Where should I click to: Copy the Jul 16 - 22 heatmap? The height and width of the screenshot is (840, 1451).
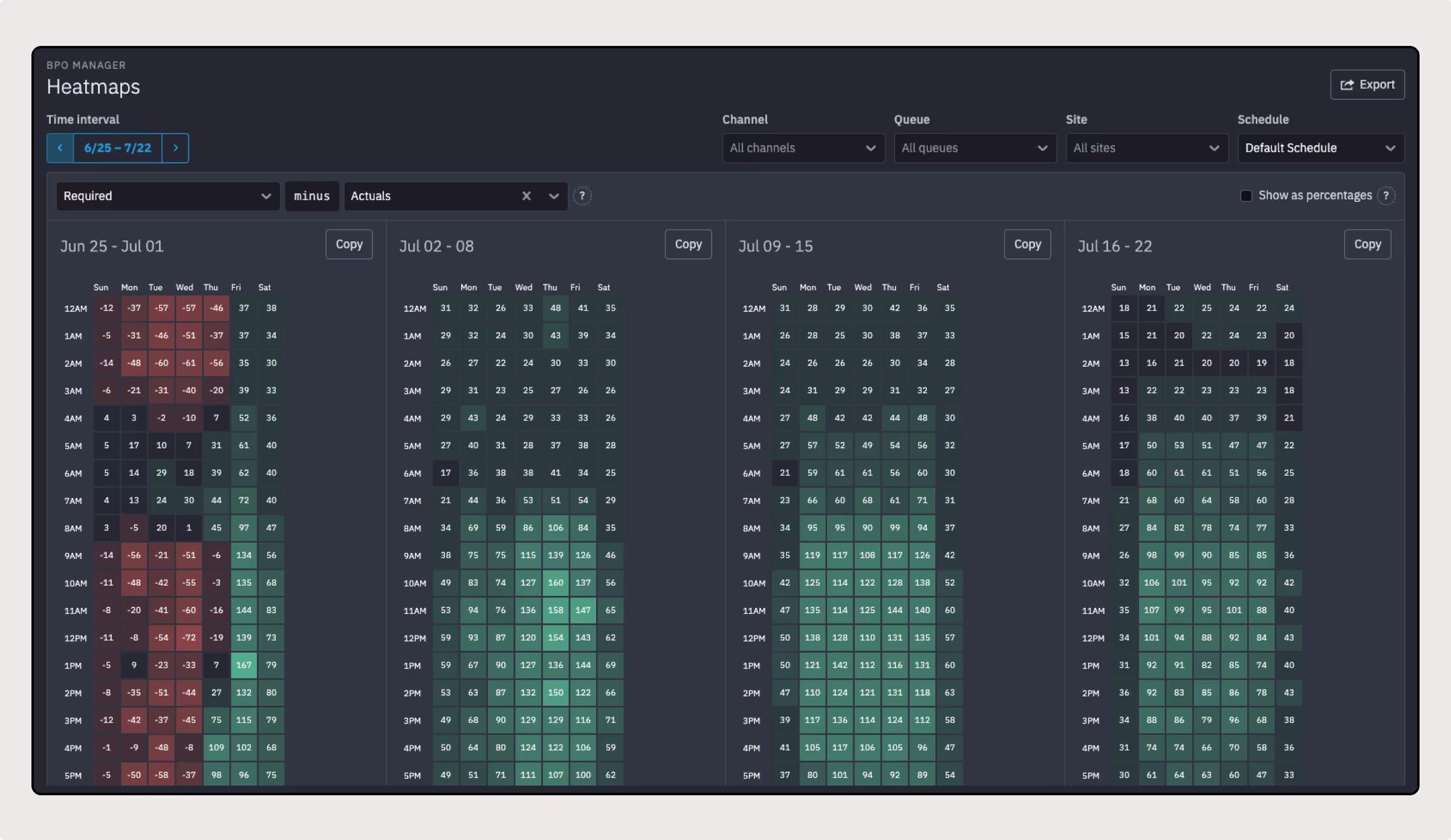click(x=1367, y=244)
